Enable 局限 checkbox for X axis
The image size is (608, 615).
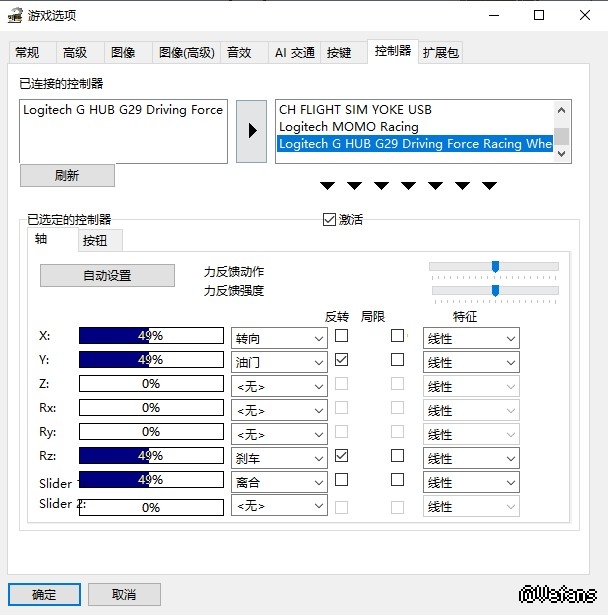397,336
